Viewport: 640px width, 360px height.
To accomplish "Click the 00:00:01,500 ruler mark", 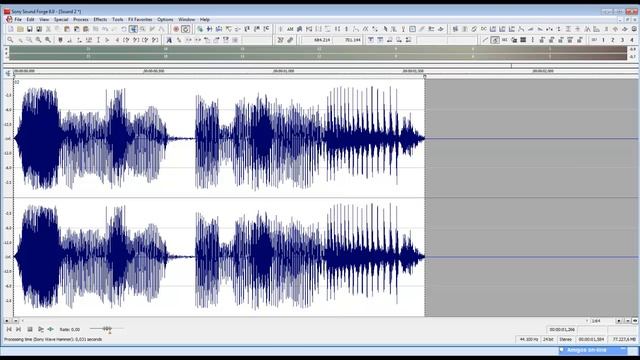I will (413, 71).
